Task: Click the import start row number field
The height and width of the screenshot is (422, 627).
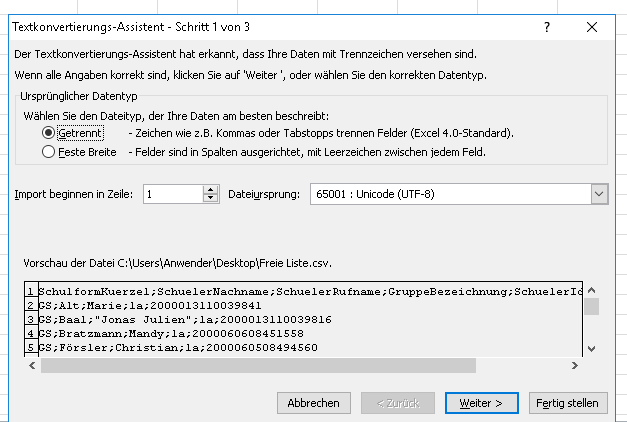Action: [172, 194]
